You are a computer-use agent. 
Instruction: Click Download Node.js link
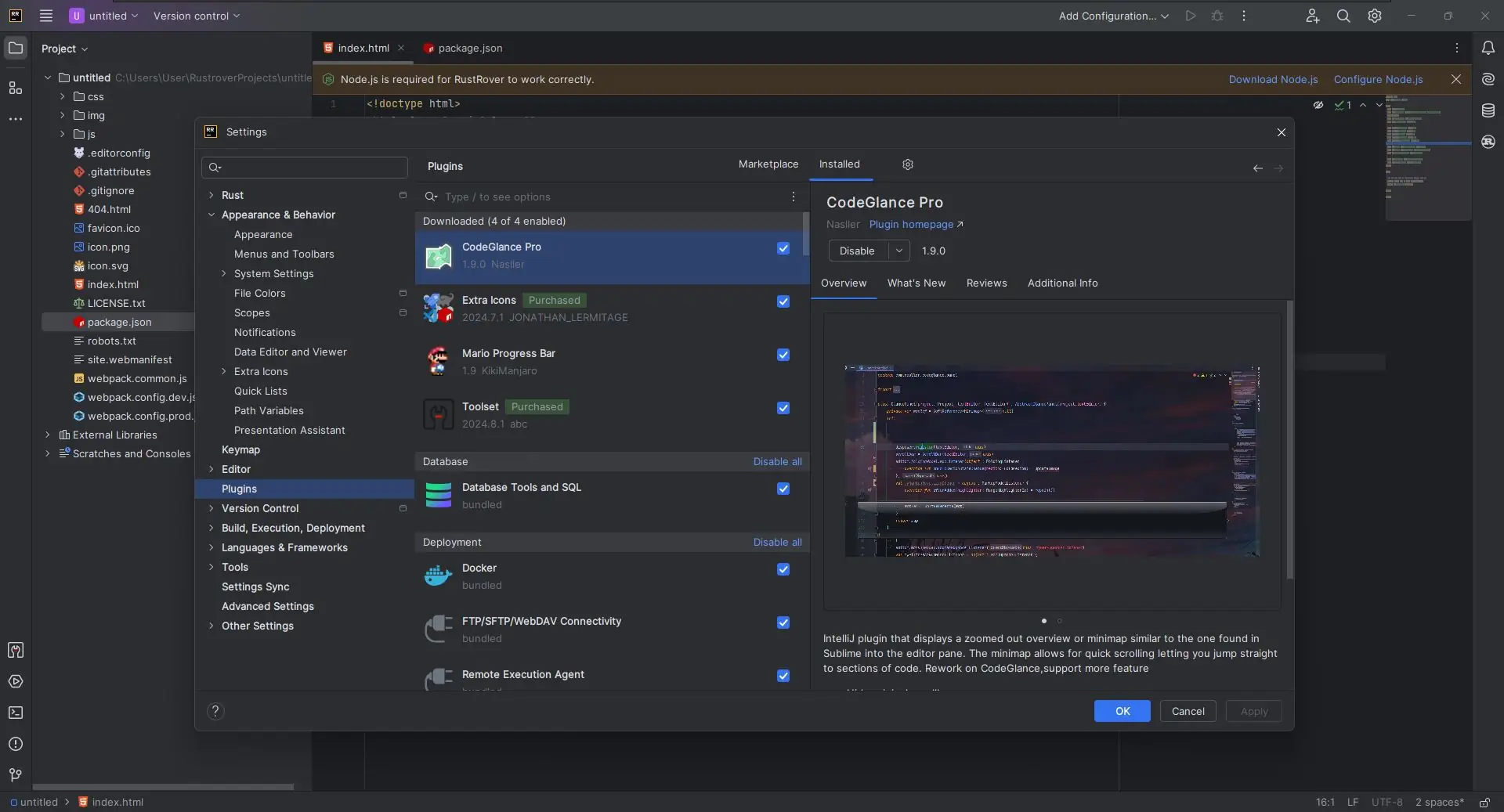click(1273, 79)
